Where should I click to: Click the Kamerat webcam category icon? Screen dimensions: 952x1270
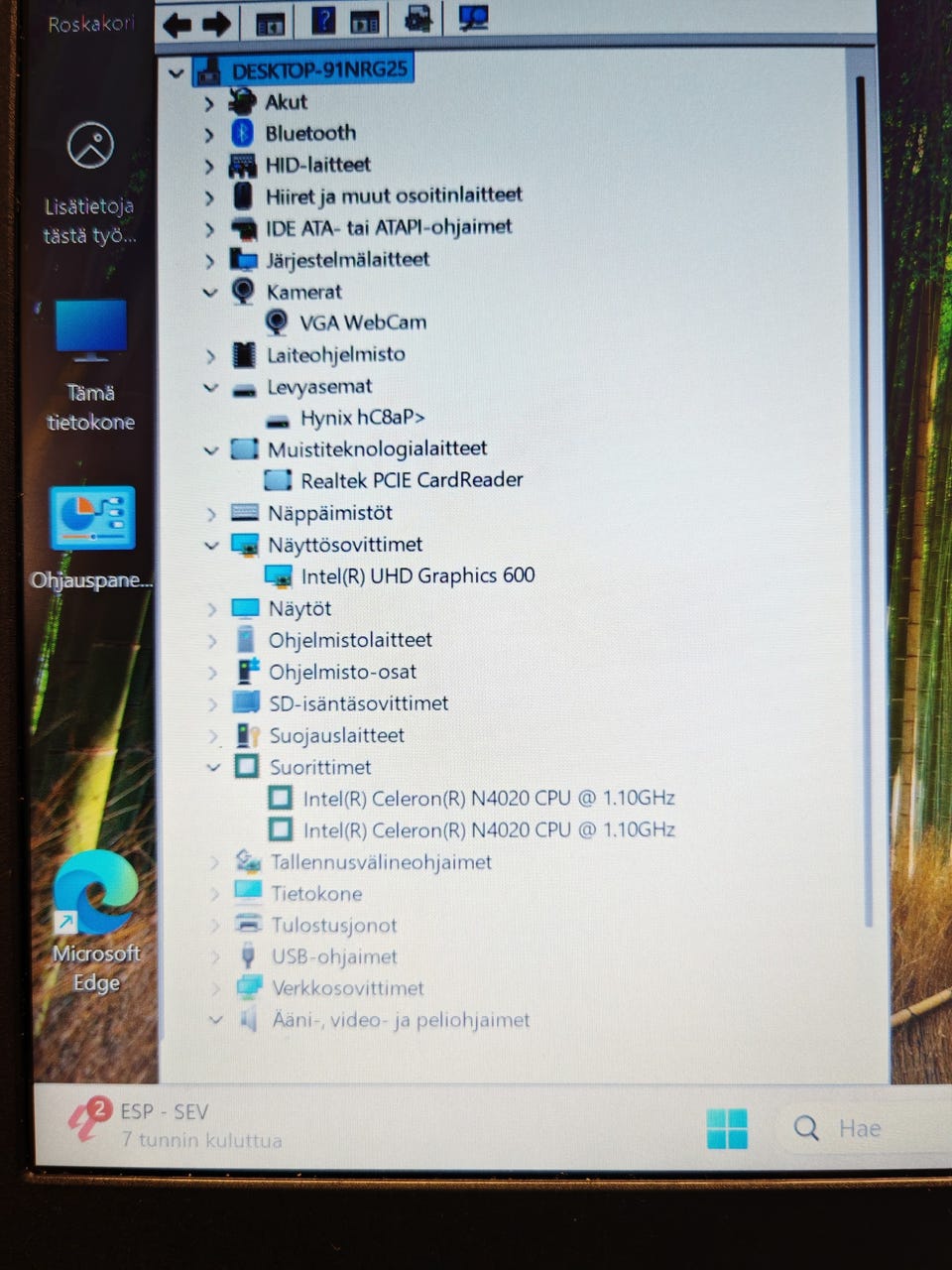click(x=243, y=291)
